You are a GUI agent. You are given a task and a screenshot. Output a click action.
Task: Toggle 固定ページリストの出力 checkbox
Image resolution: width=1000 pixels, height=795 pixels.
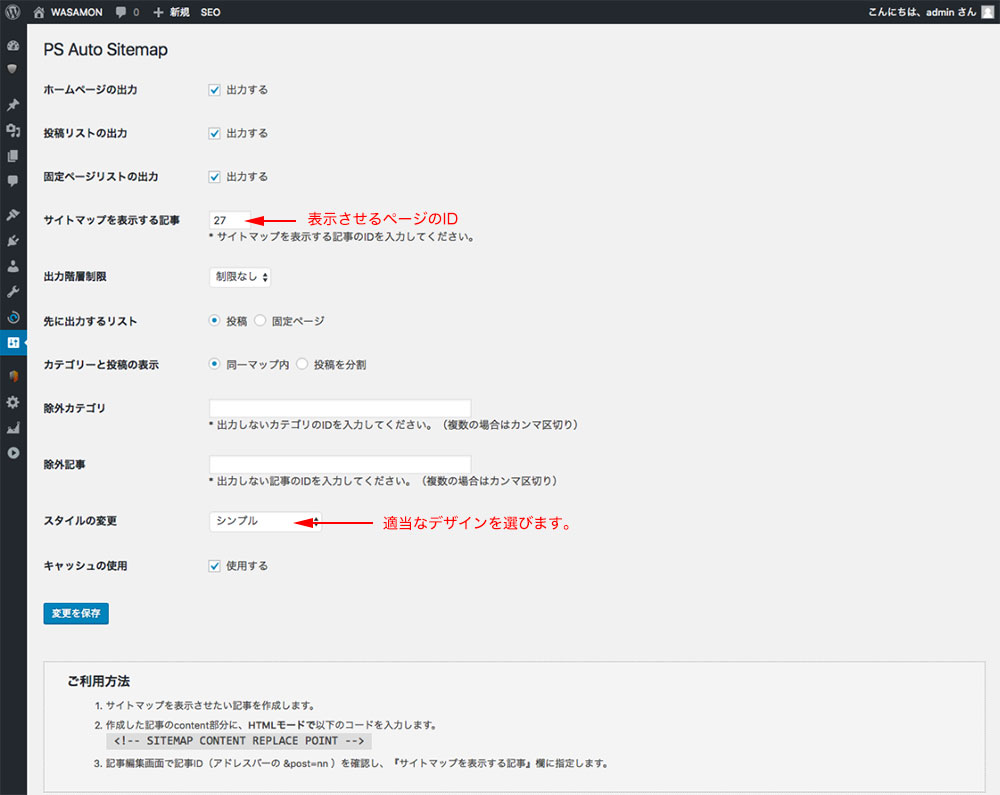214,177
